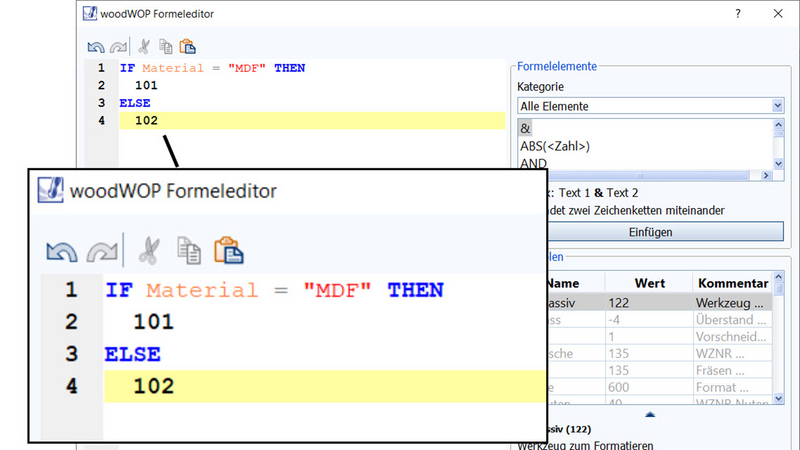
Task: Click the "Kommentar" column header
Action: coord(732,283)
